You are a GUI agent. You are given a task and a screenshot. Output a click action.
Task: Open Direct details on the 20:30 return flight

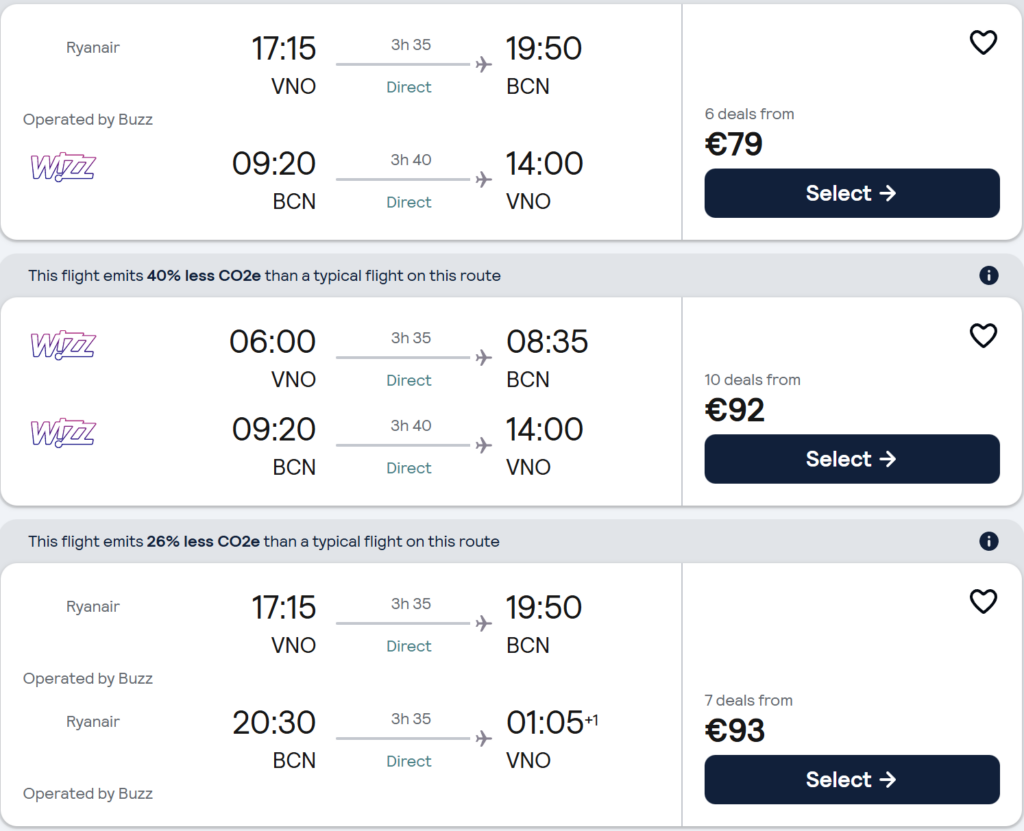(x=408, y=761)
